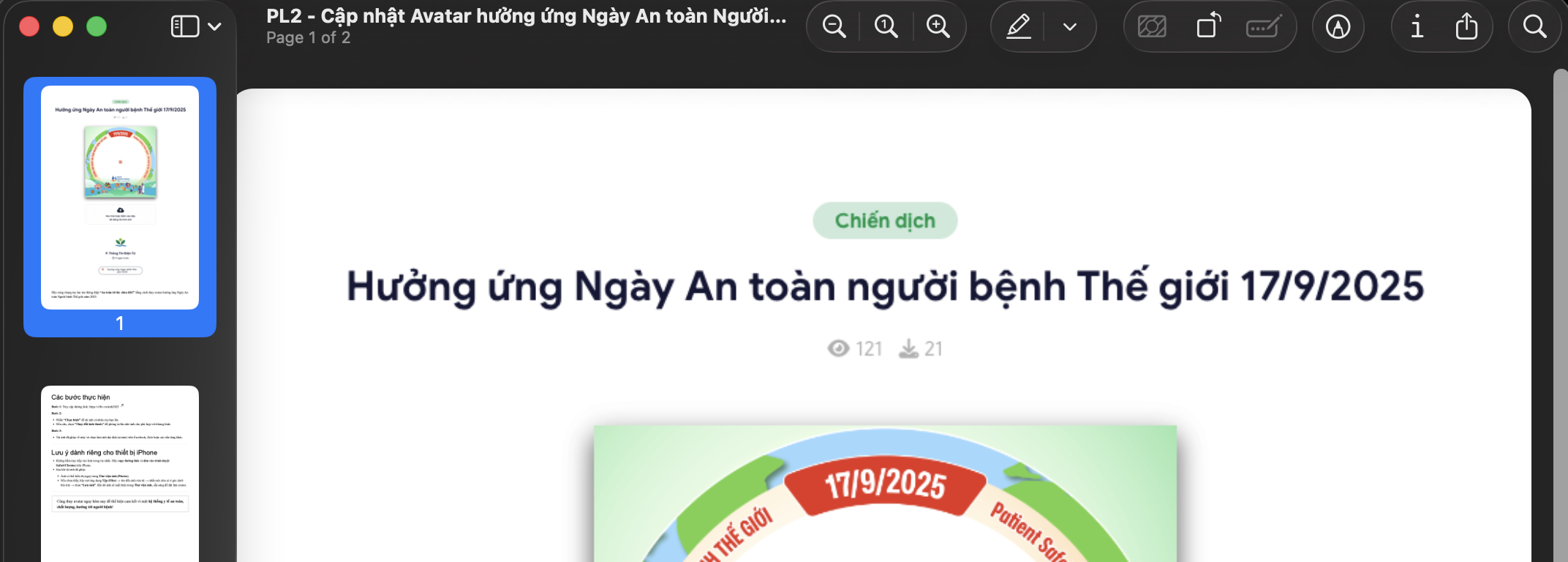Image resolution: width=1568 pixels, height=562 pixels.
Task: Select the Highlight pen tool
Action: [1019, 27]
